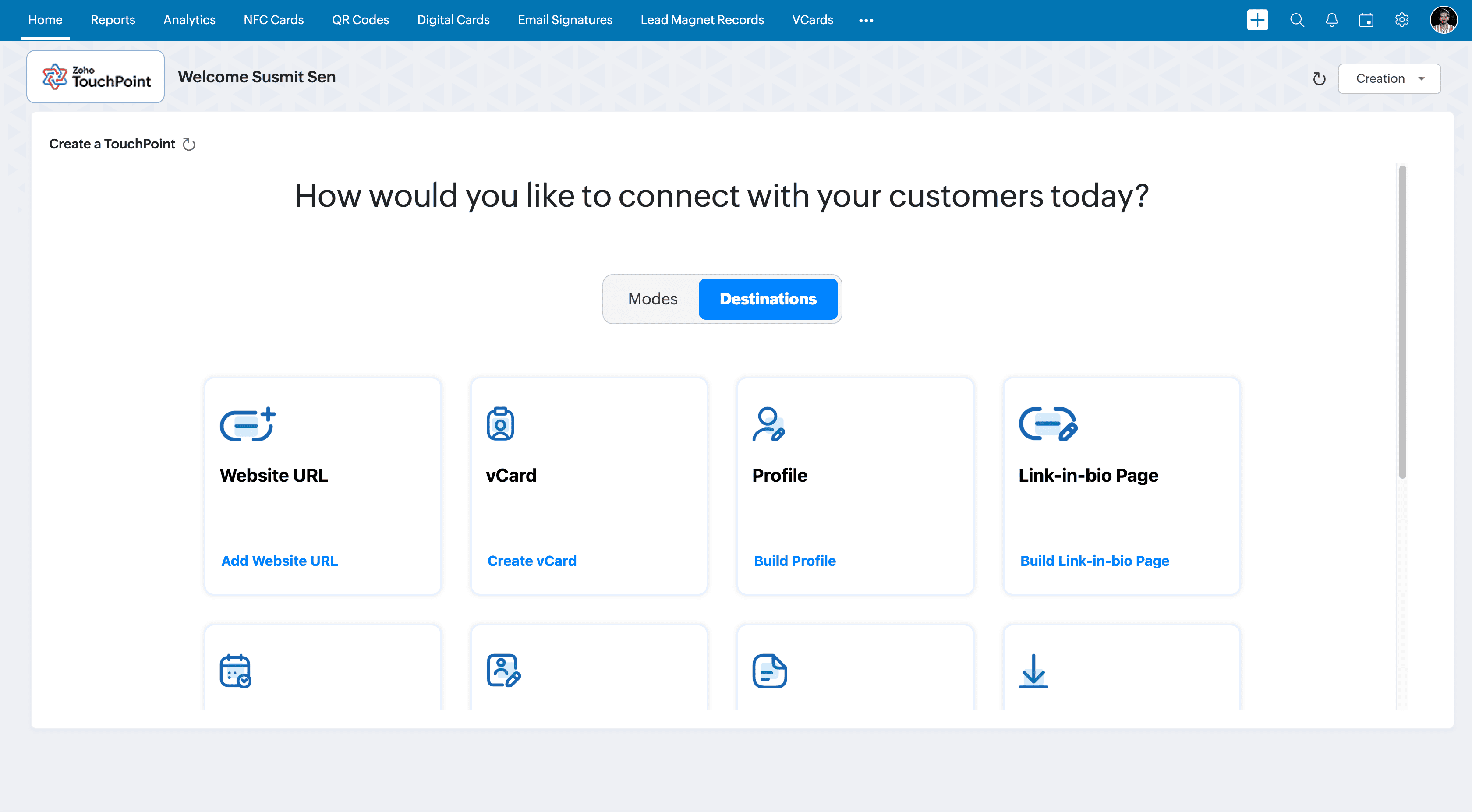Go to the QR Codes tab
The width and height of the screenshot is (1472, 812).
(x=360, y=20)
